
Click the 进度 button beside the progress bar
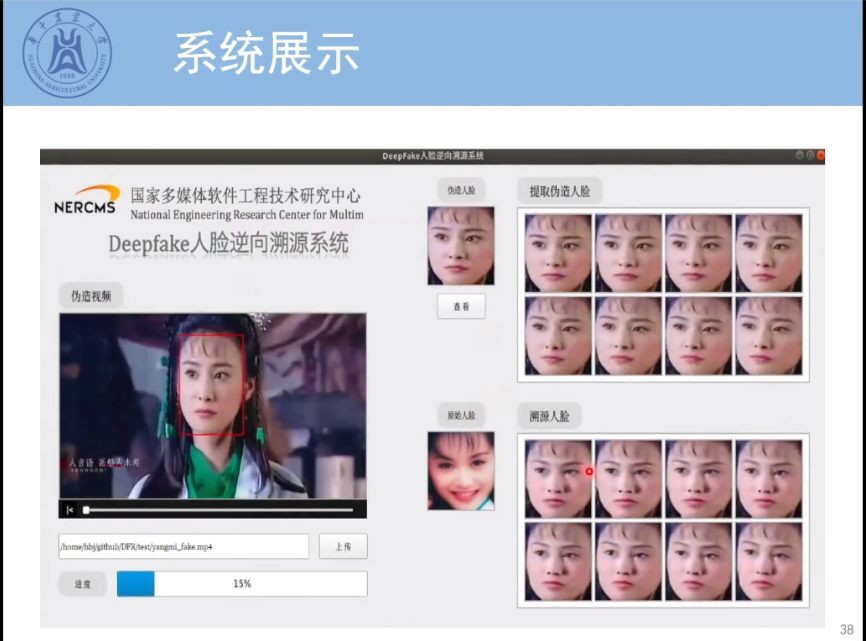coord(82,584)
